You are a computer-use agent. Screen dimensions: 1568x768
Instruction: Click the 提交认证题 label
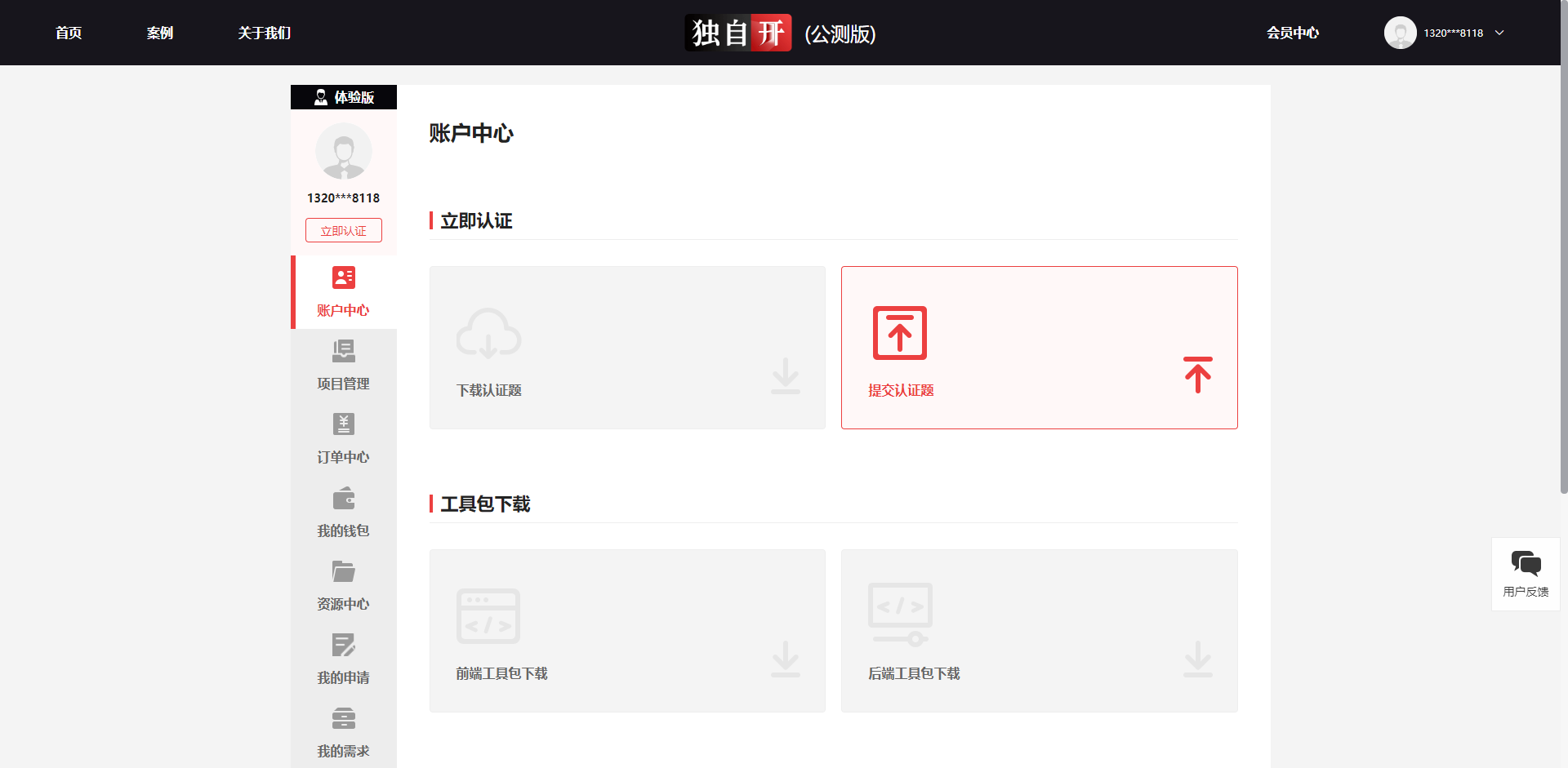click(901, 390)
